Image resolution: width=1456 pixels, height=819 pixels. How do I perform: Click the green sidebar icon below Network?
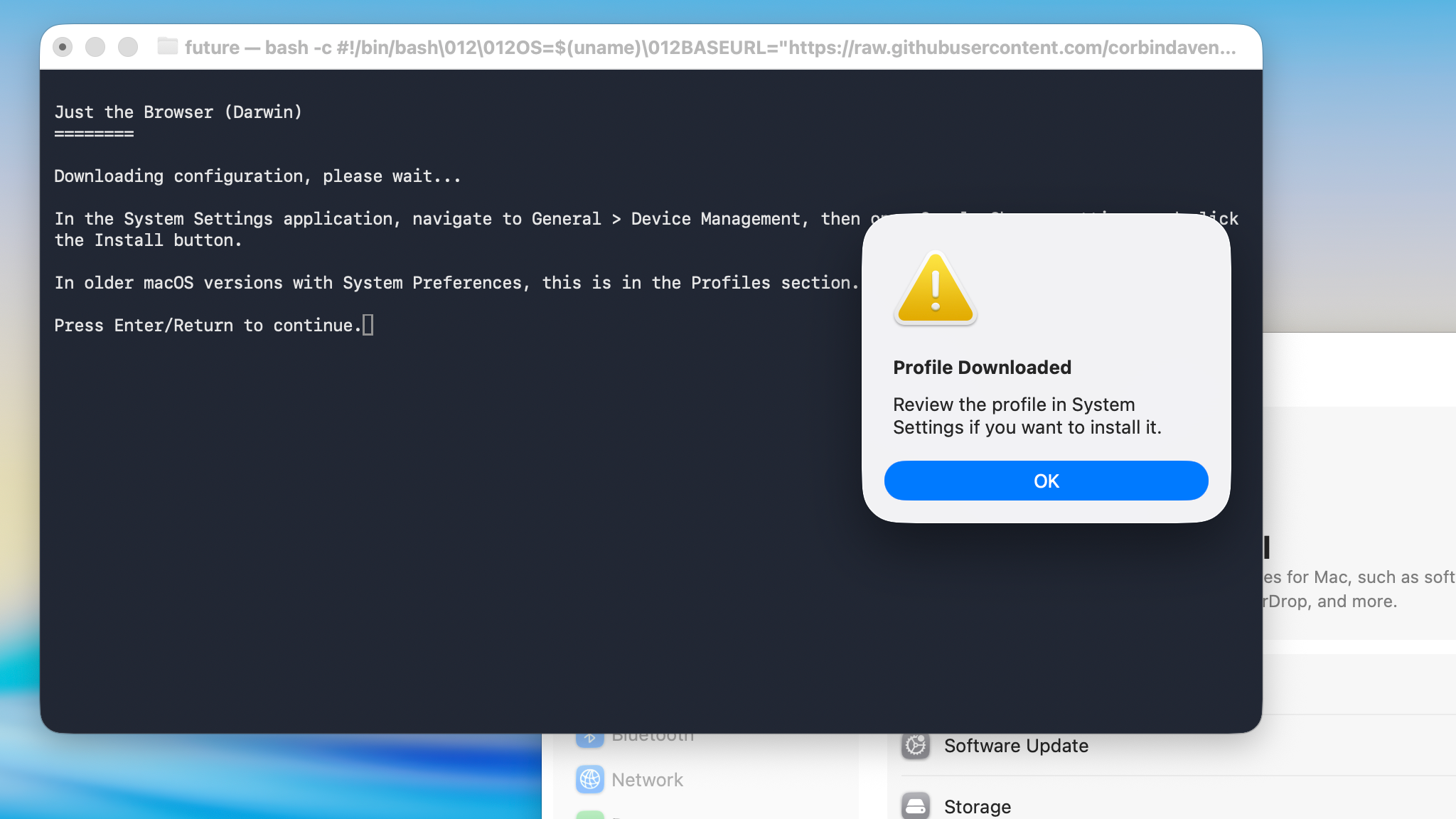pyautogui.click(x=591, y=815)
